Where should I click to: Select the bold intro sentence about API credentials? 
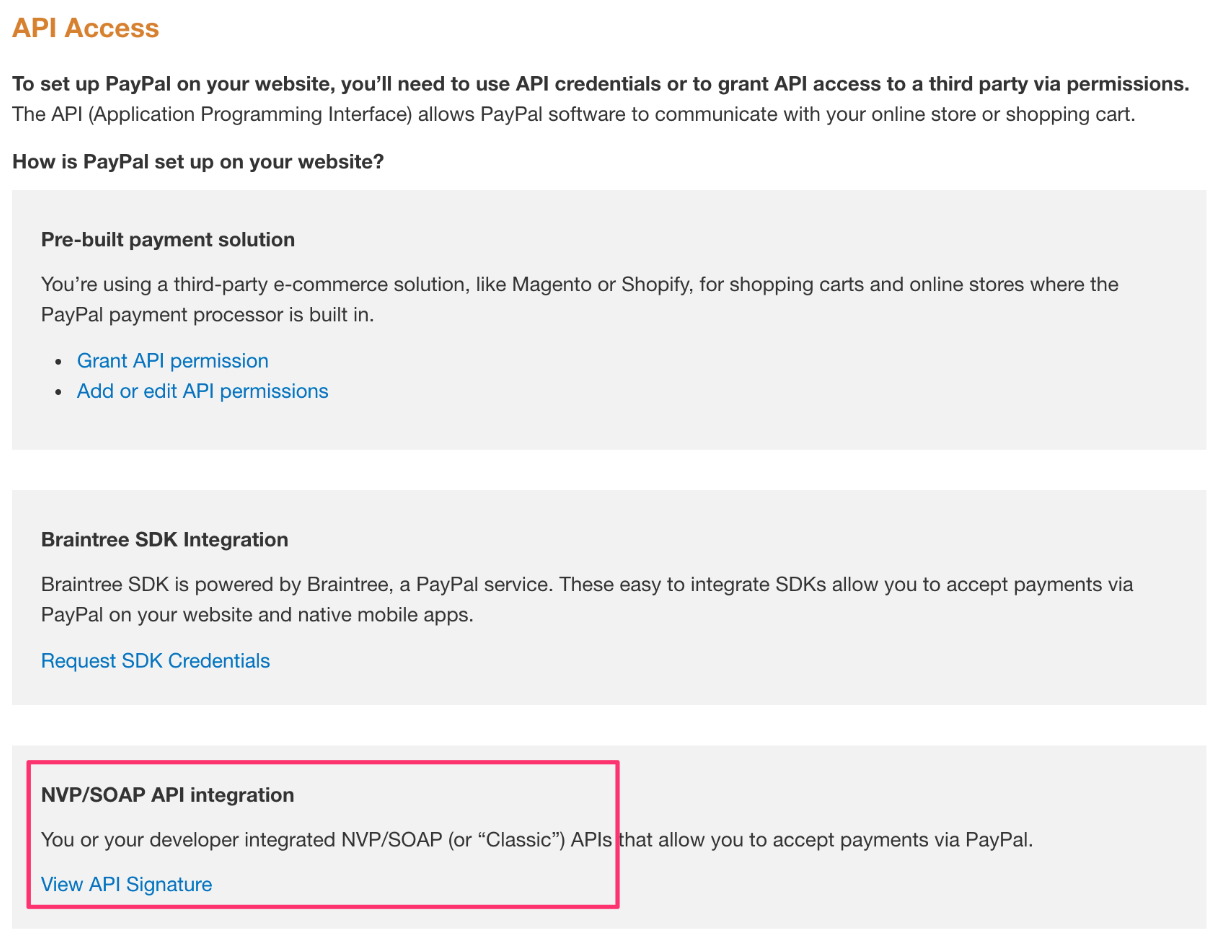600,84
